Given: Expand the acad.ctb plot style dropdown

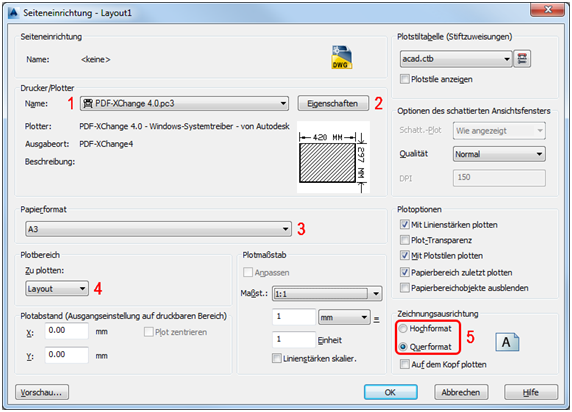Looking at the screenshot, I should pos(456,59).
